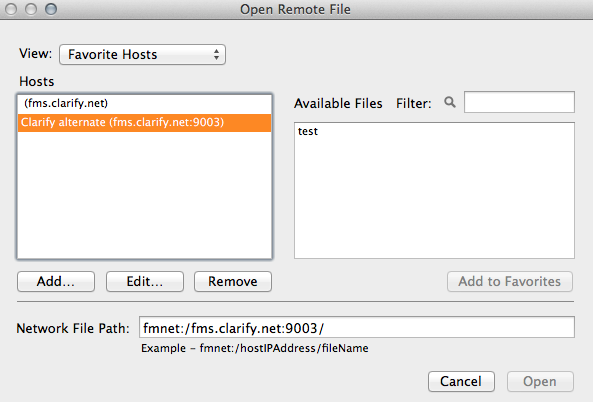Click the Add... button under Hosts
This screenshot has width=593, height=402.
click(x=56, y=281)
